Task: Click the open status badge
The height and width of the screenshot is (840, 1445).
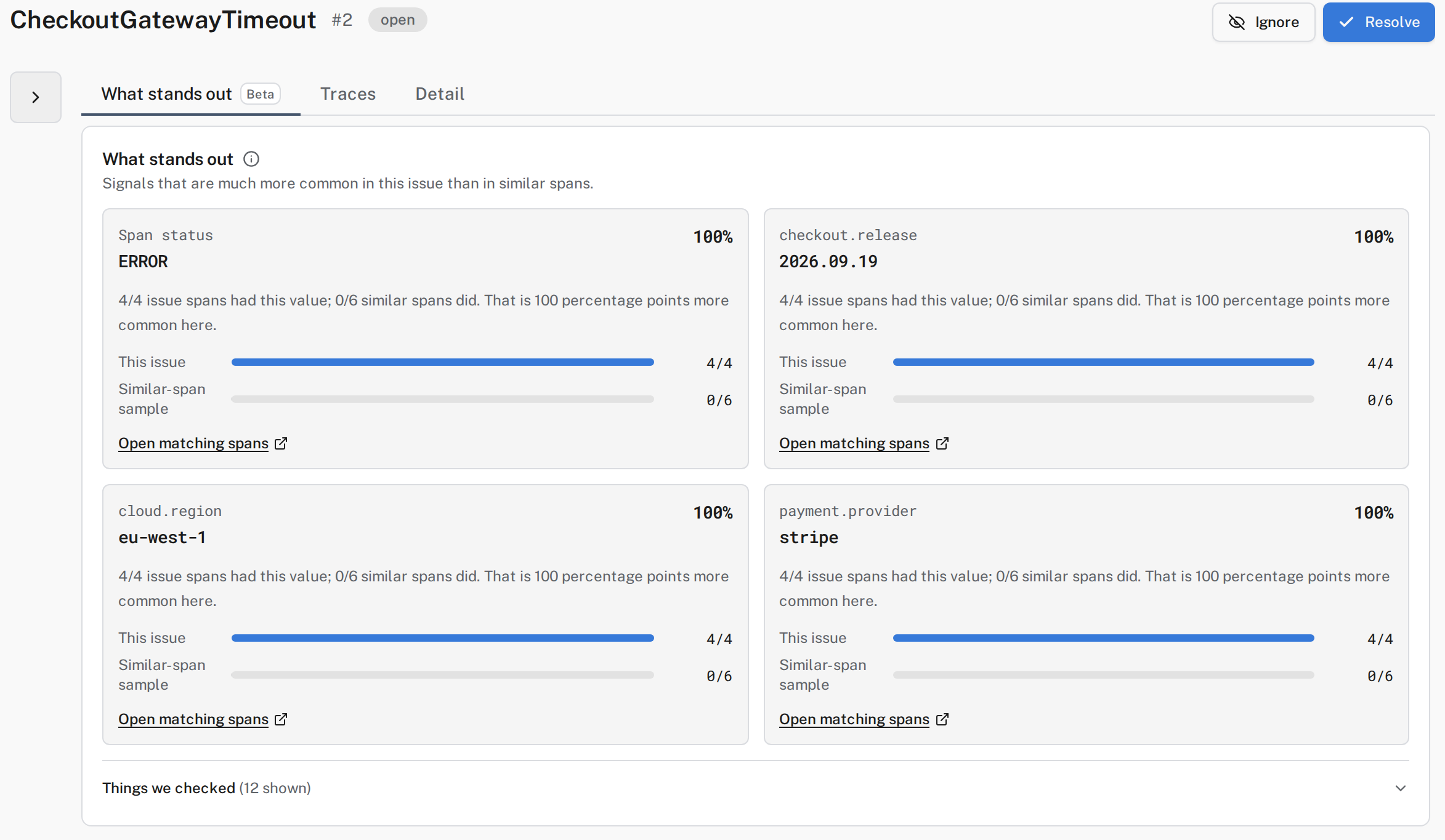Action: [397, 20]
